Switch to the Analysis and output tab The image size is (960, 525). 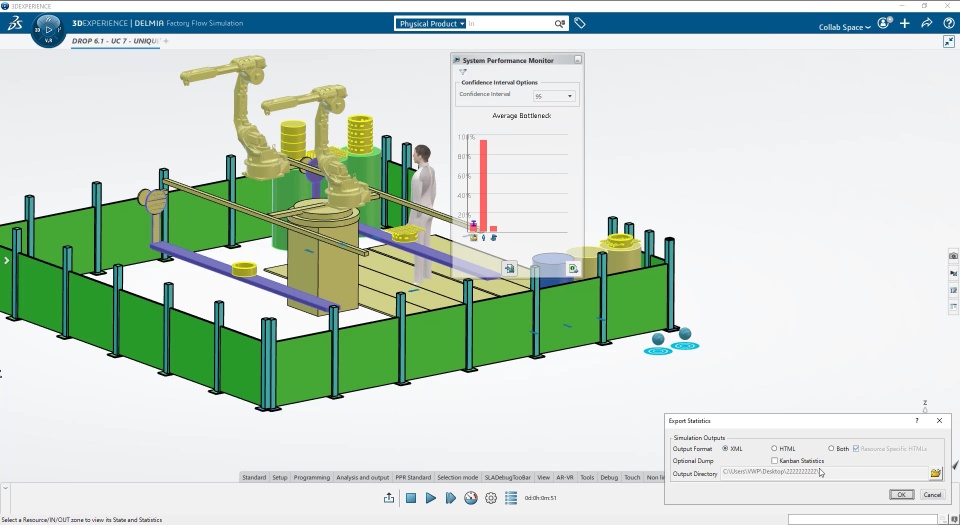(362, 477)
